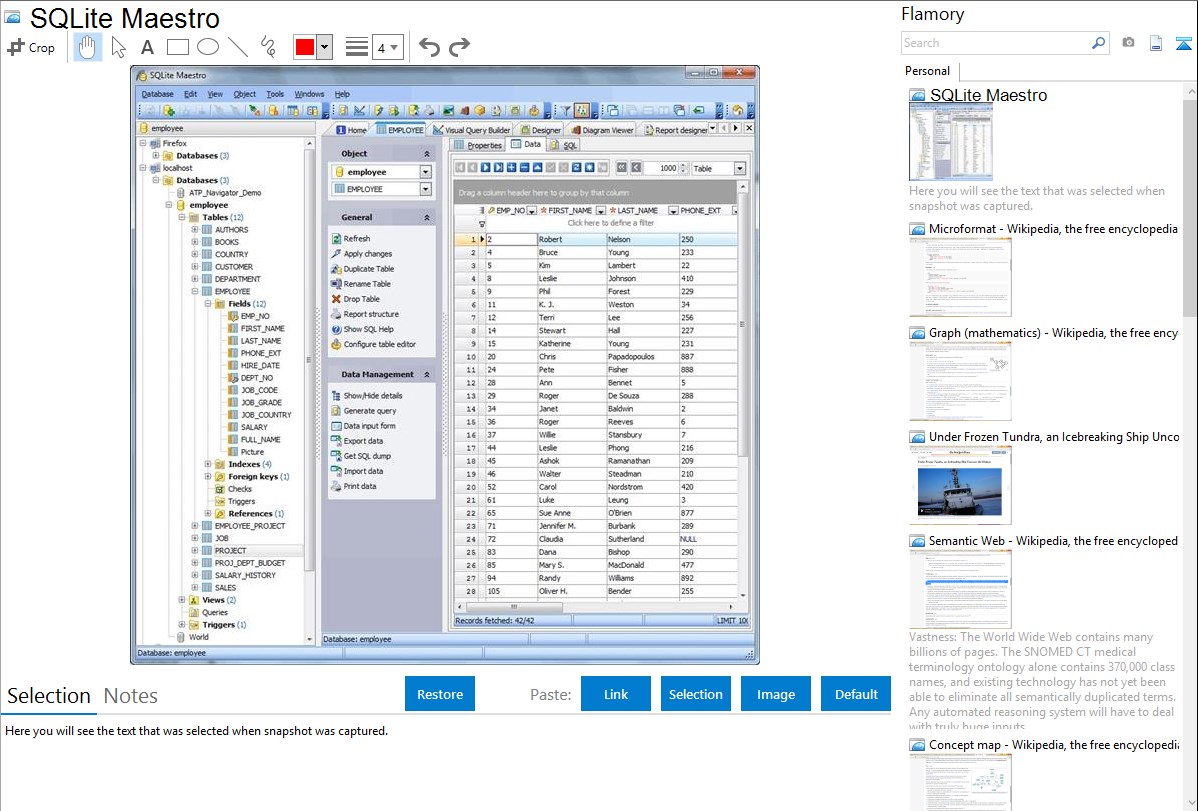Pick the ellipse shape tool
The height and width of the screenshot is (811, 1198).
pos(207,47)
